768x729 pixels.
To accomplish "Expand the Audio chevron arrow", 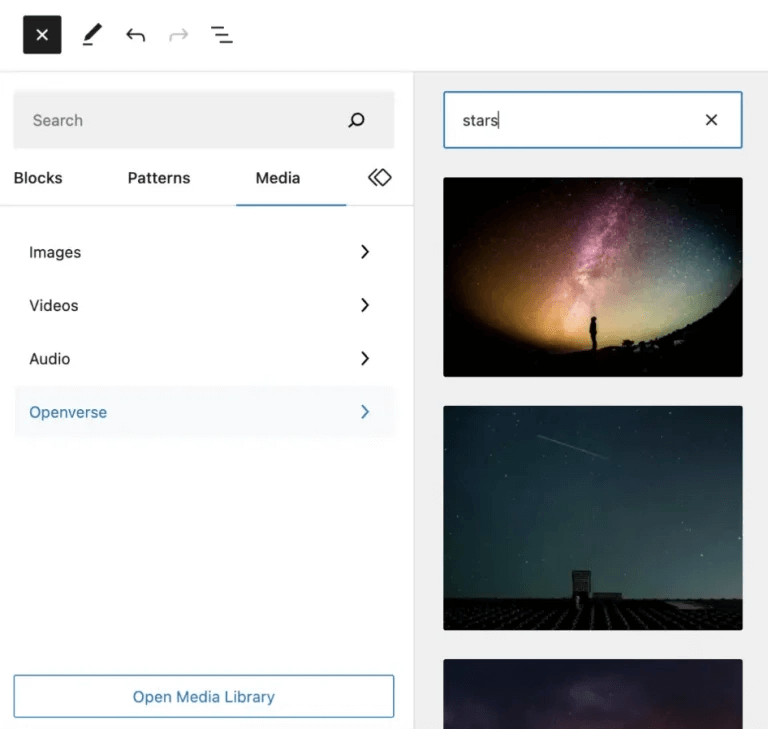I will pyautogui.click(x=365, y=359).
